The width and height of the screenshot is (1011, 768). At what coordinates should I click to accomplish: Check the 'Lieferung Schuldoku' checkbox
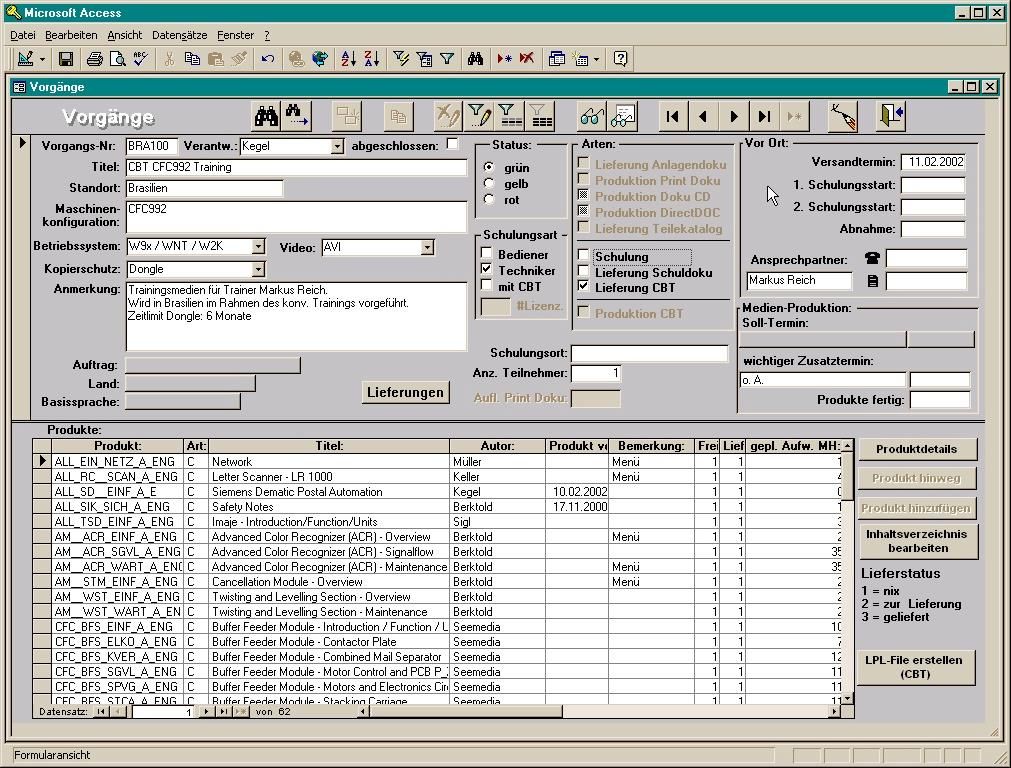click(584, 272)
